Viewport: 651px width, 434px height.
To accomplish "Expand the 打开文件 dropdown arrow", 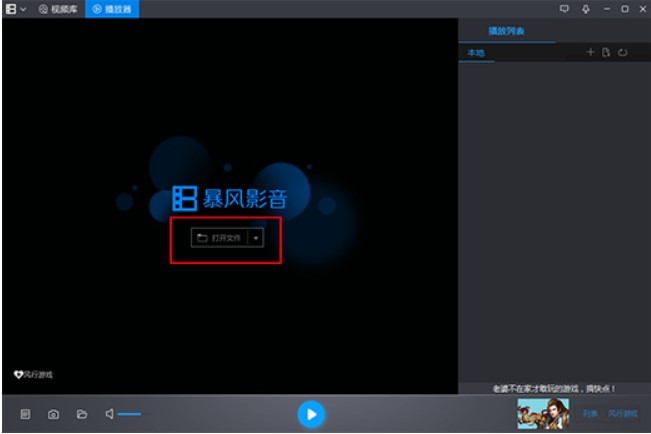I will point(256,238).
